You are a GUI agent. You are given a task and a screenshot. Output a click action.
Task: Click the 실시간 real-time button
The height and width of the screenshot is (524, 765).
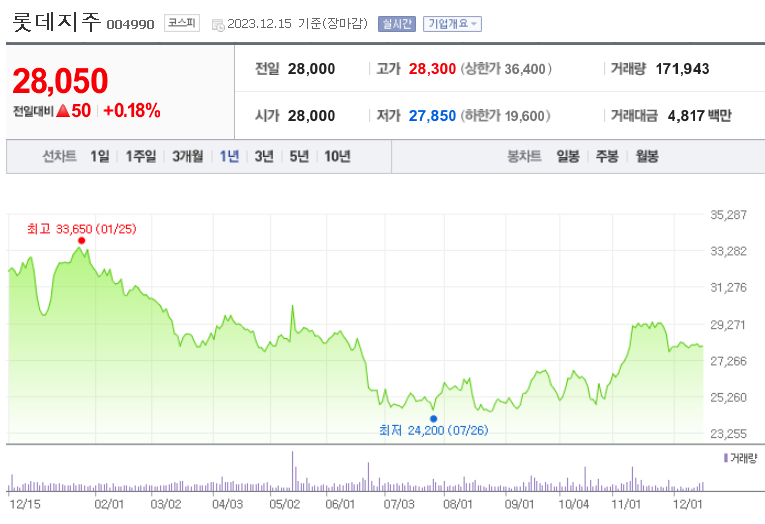397,23
